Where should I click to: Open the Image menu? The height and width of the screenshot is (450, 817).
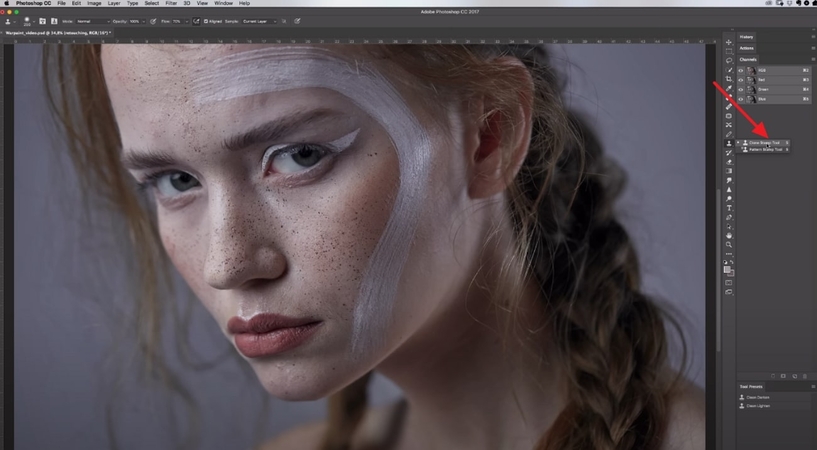[x=94, y=3]
